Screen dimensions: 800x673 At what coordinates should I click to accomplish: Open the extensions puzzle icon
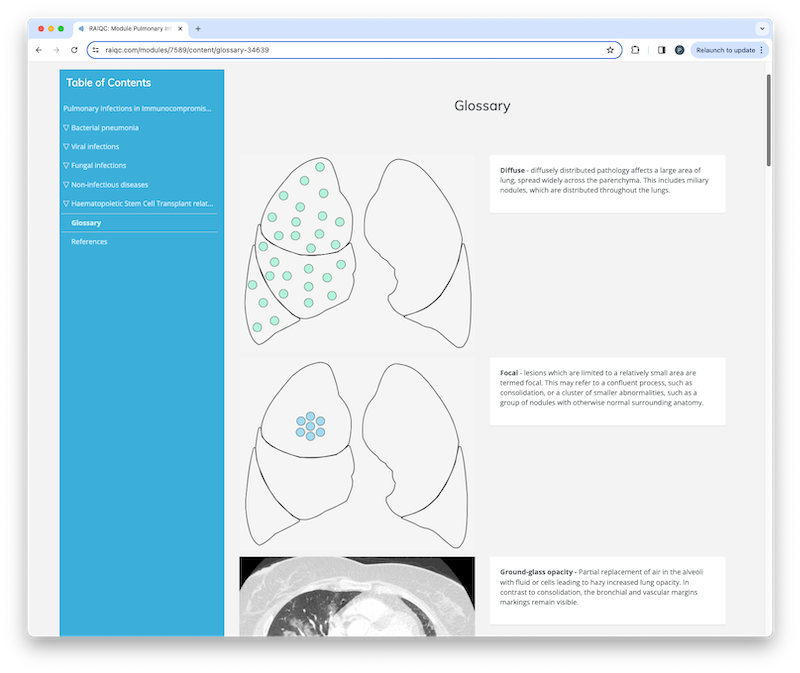coord(635,50)
